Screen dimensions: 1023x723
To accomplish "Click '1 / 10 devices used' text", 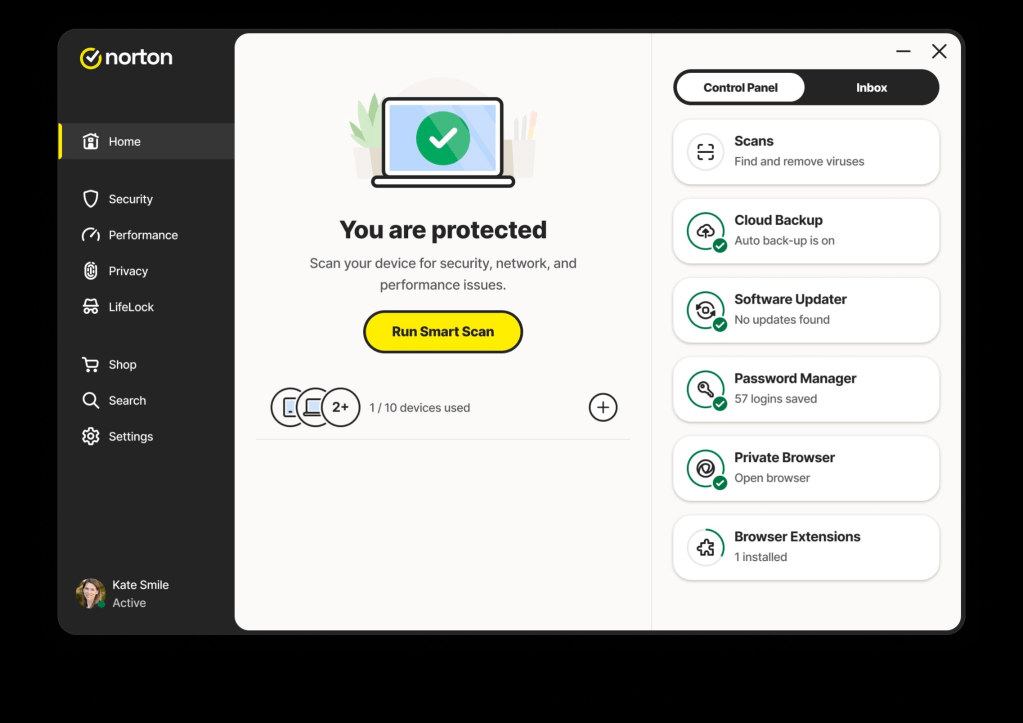I will (420, 408).
